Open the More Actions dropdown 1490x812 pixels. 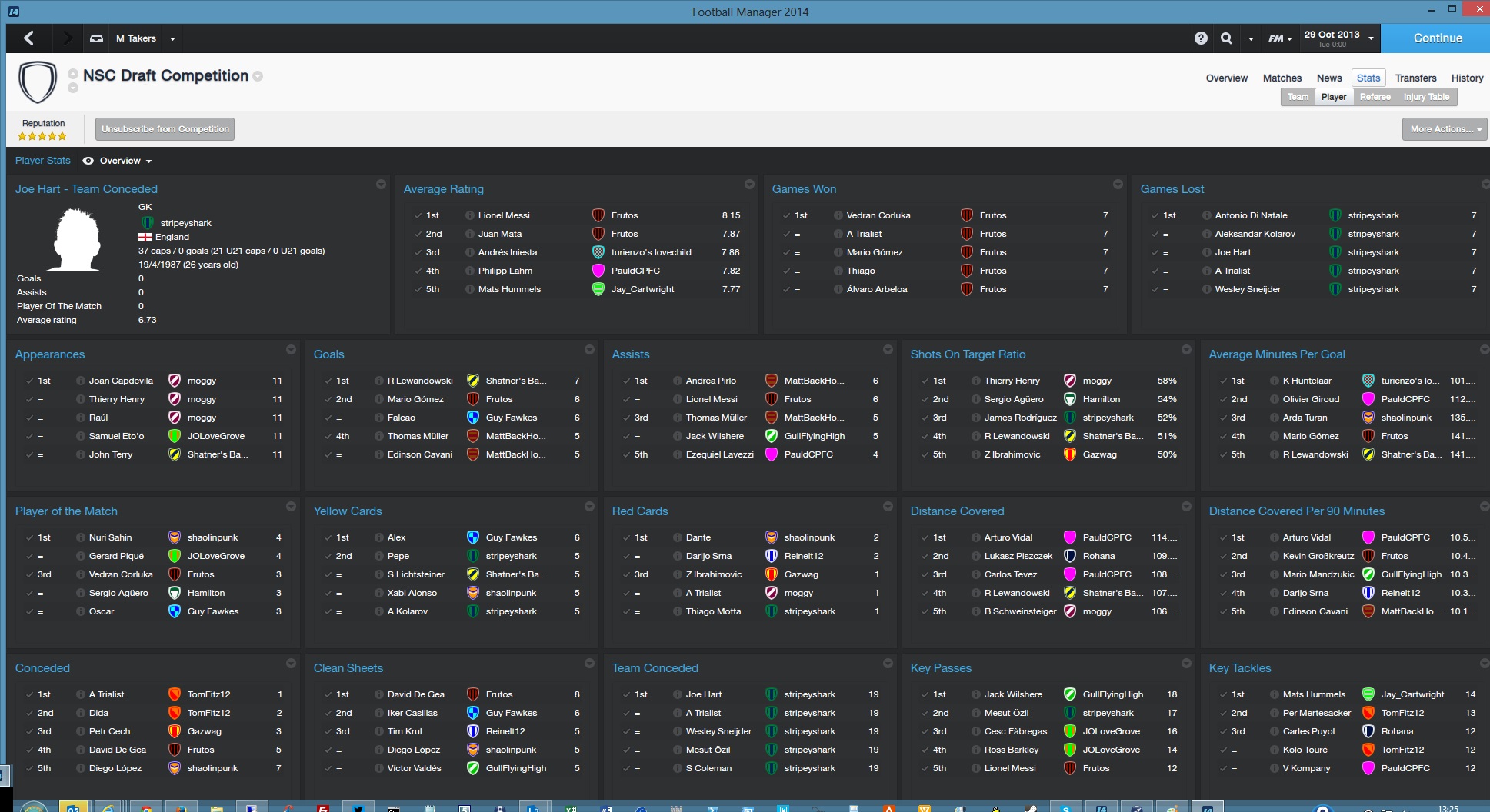click(x=1445, y=129)
